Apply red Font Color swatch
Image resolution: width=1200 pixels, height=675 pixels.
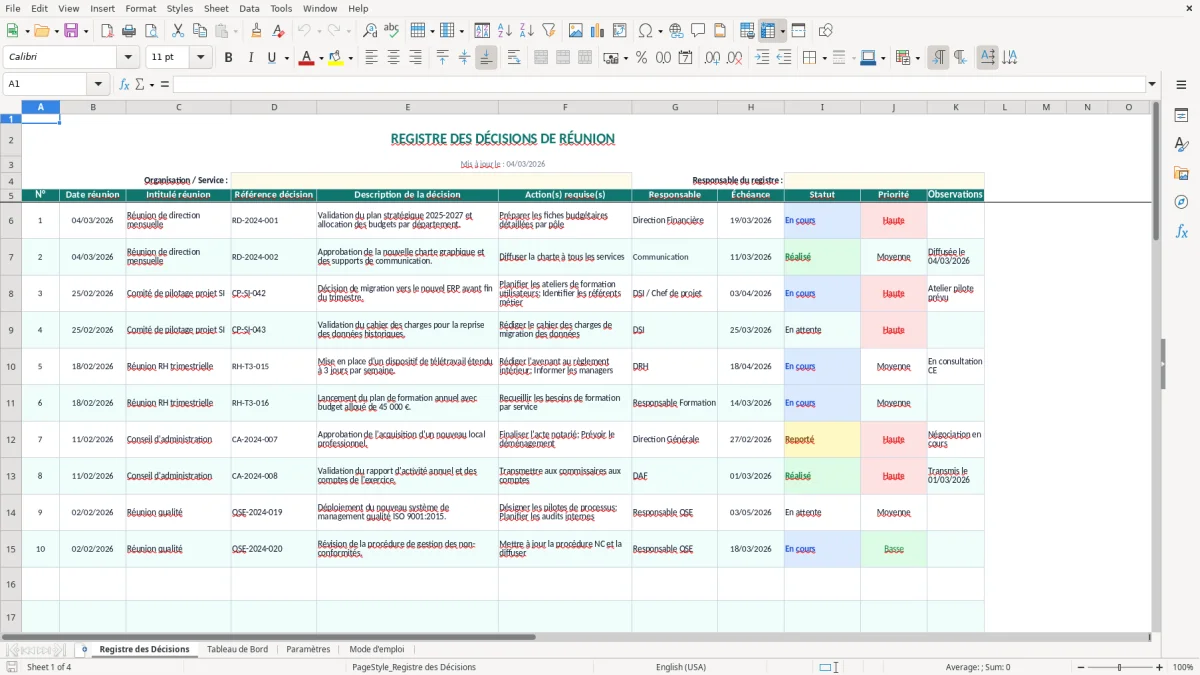click(306, 58)
